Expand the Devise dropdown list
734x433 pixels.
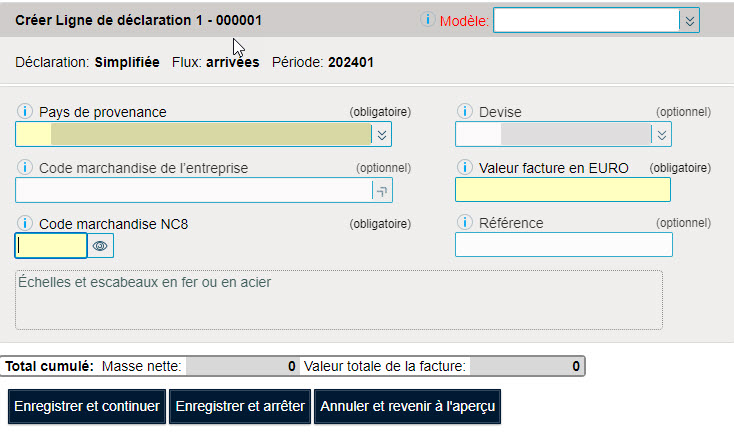tap(661, 135)
